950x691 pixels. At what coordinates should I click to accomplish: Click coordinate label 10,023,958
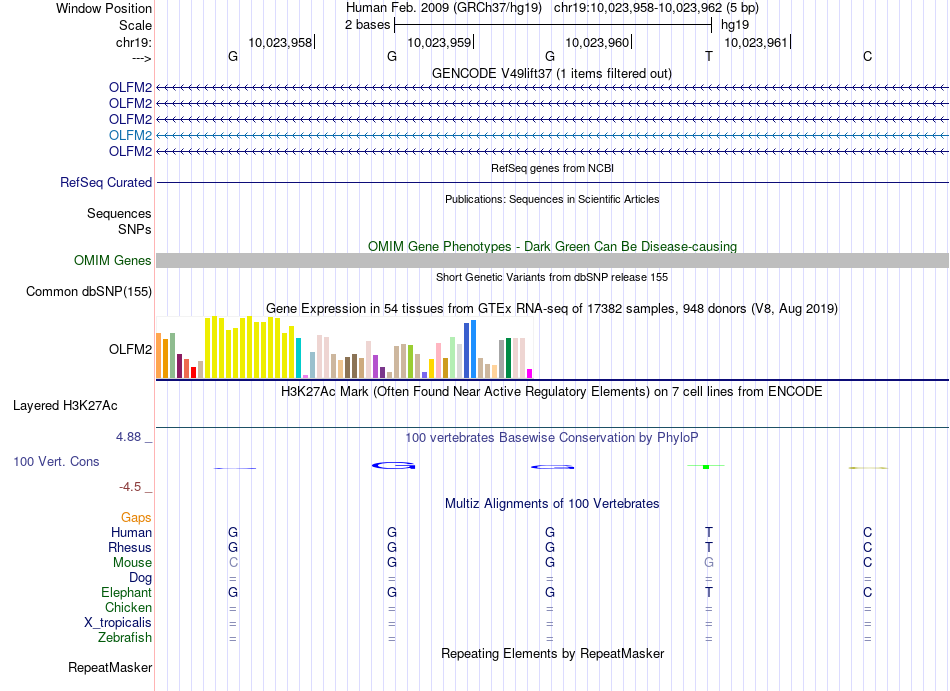tap(280, 42)
